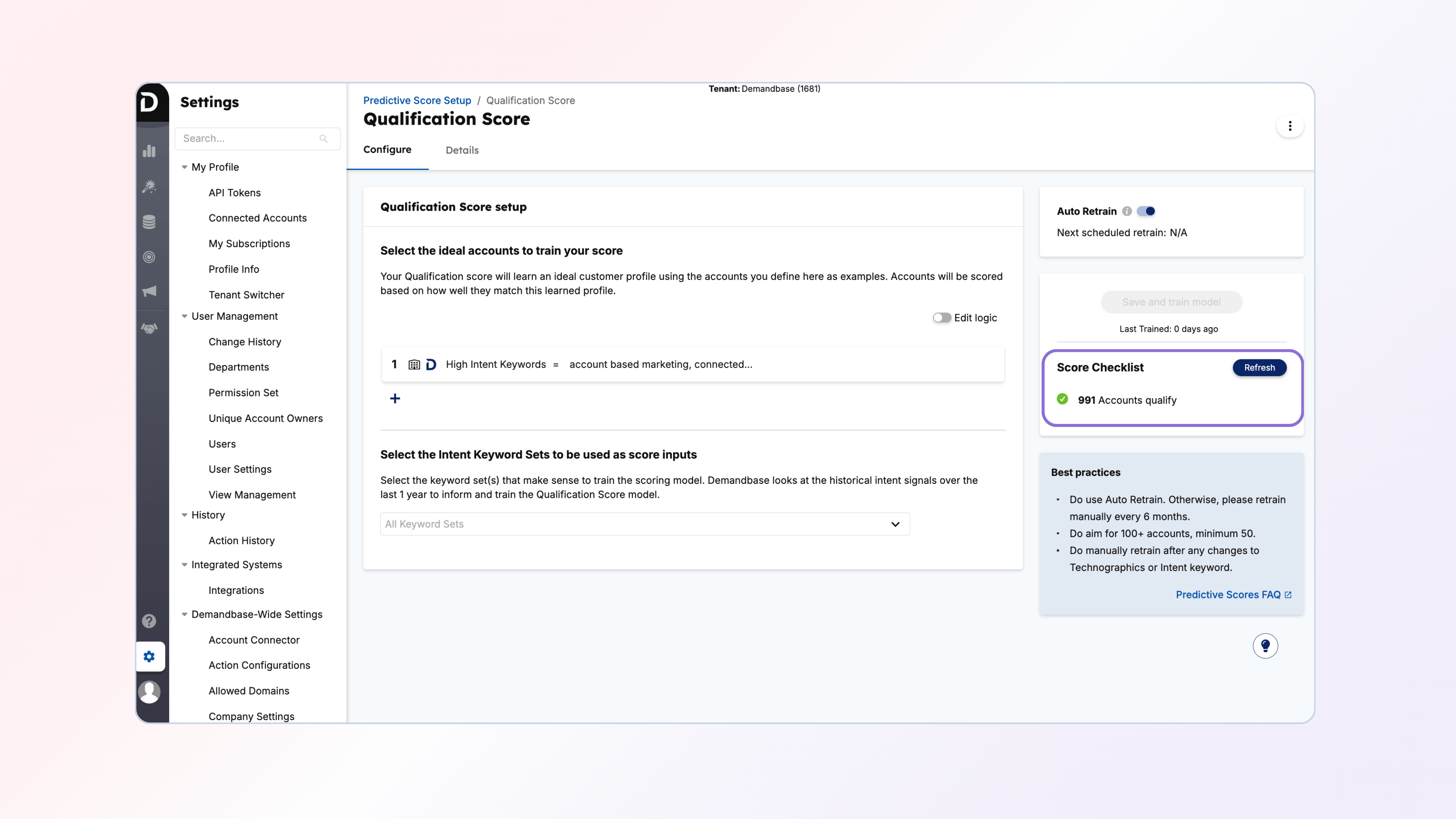Click the handshake sidebar icon
The width and height of the screenshot is (1456, 819).
(149, 328)
